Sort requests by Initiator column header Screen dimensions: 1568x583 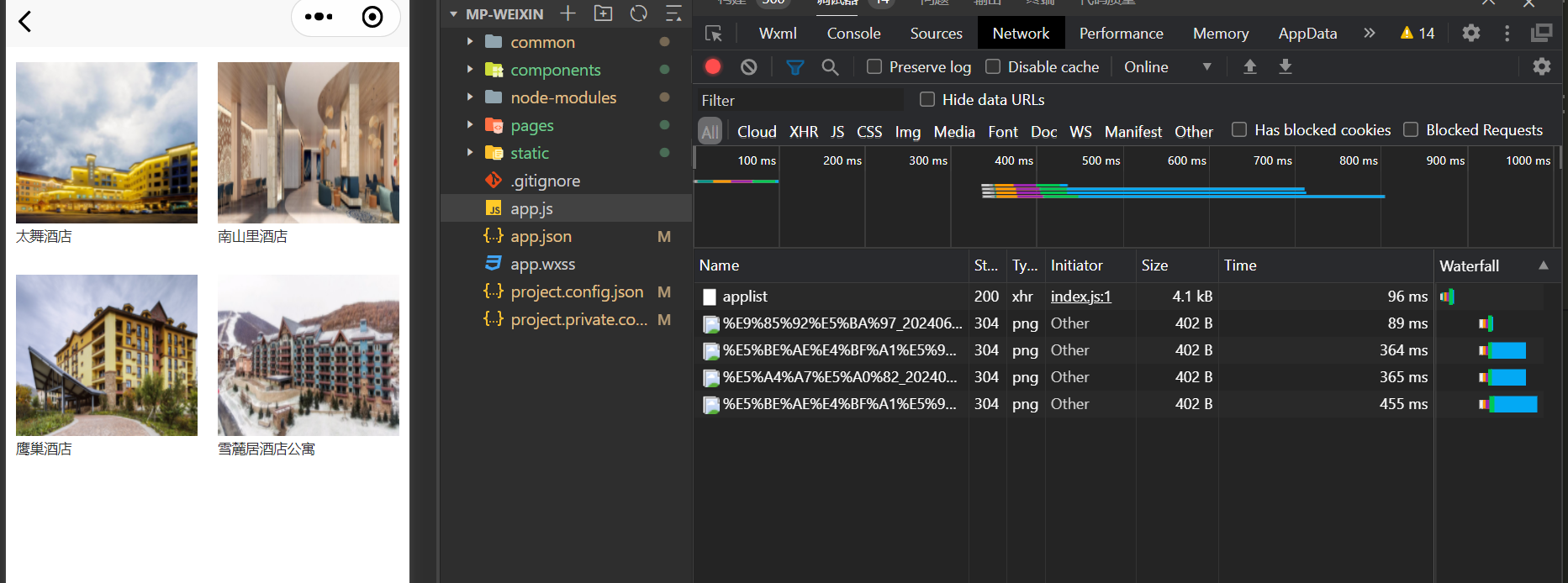[1090, 265]
